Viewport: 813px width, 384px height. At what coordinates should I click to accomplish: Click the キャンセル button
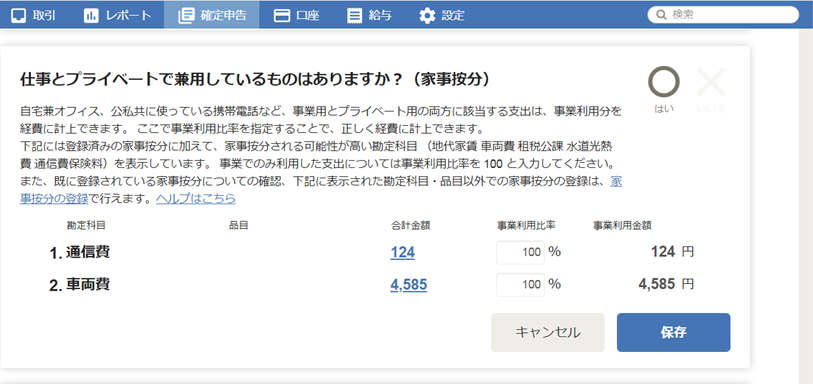548,332
